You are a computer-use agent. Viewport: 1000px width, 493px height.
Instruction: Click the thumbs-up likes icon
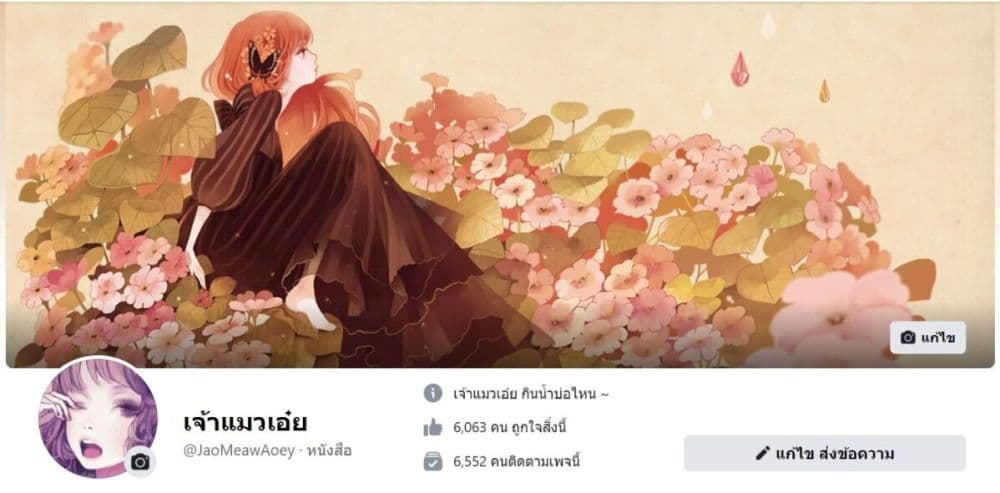[432, 427]
